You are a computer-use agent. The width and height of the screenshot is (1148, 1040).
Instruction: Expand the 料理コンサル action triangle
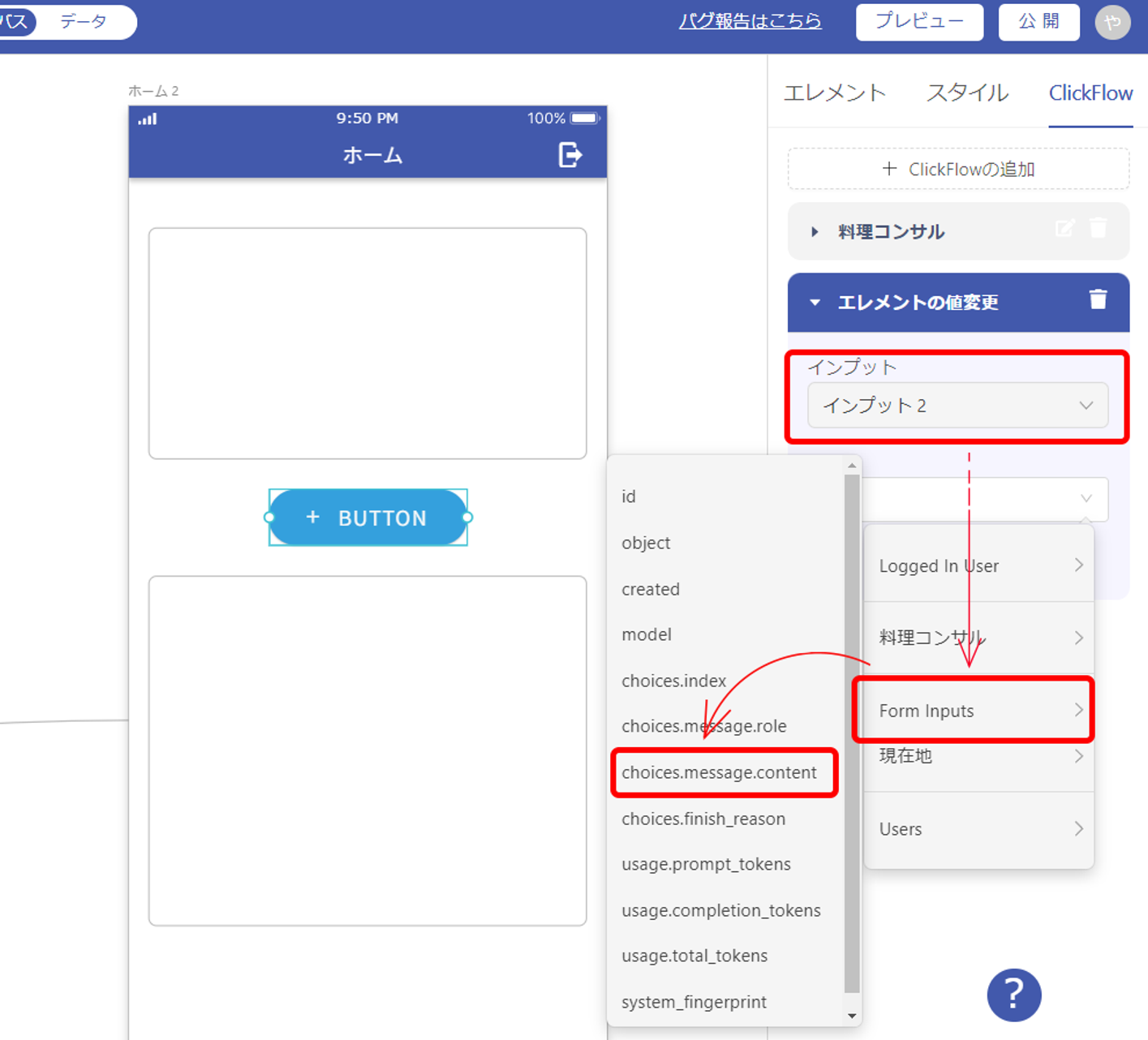coord(815,232)
